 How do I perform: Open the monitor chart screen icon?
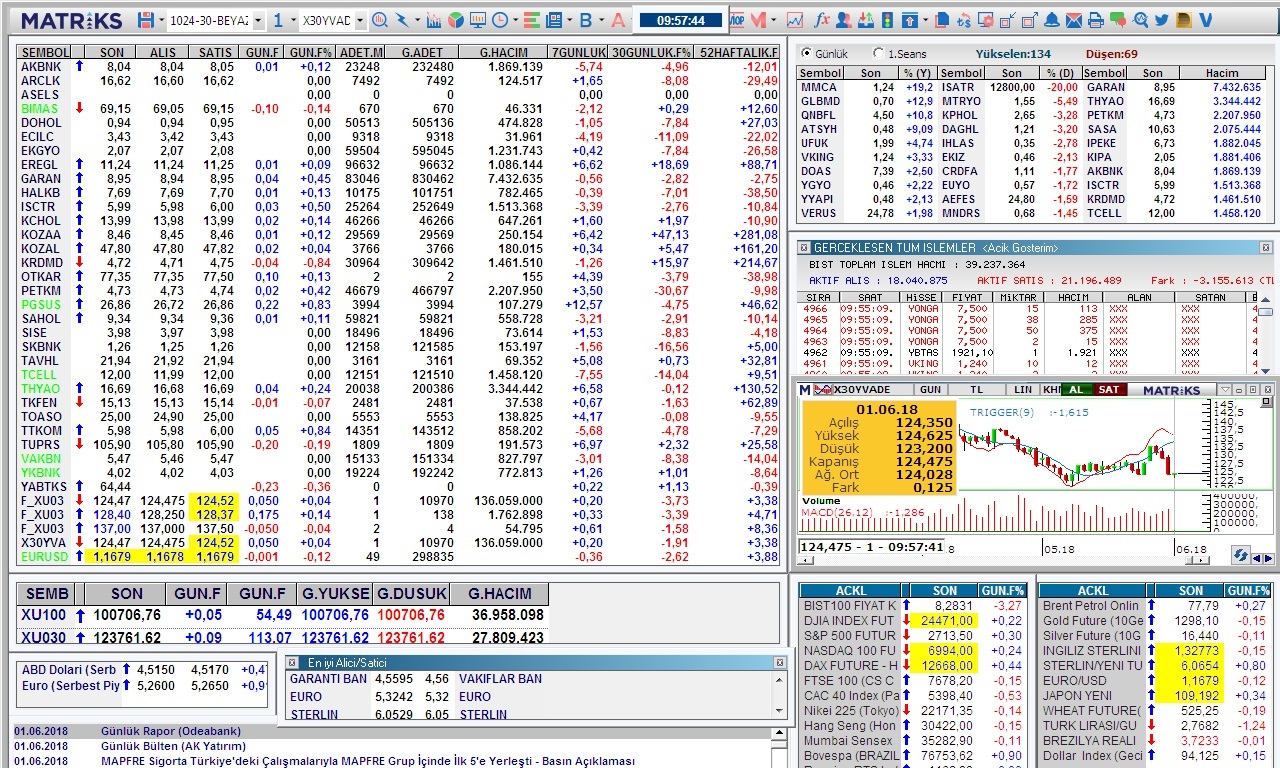tap(477, 20)
